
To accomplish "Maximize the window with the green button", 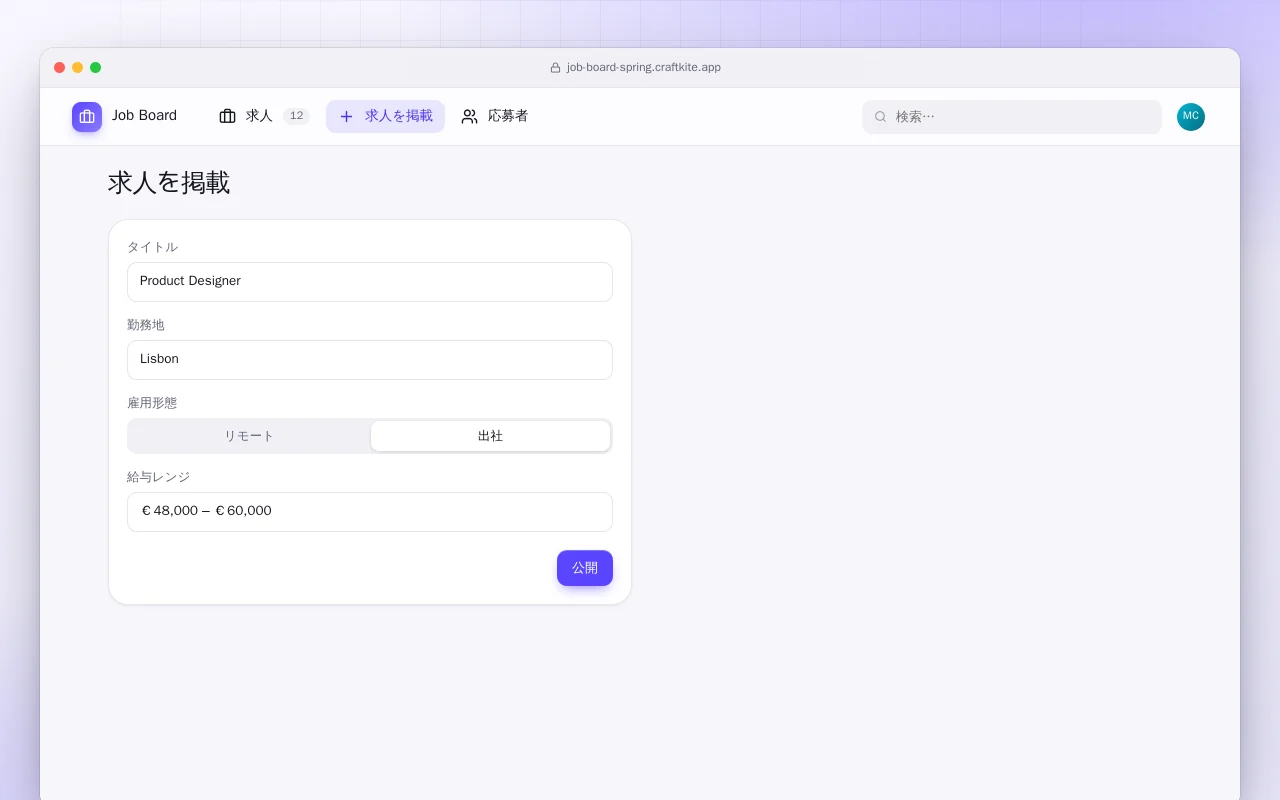I will coord(96,68).
